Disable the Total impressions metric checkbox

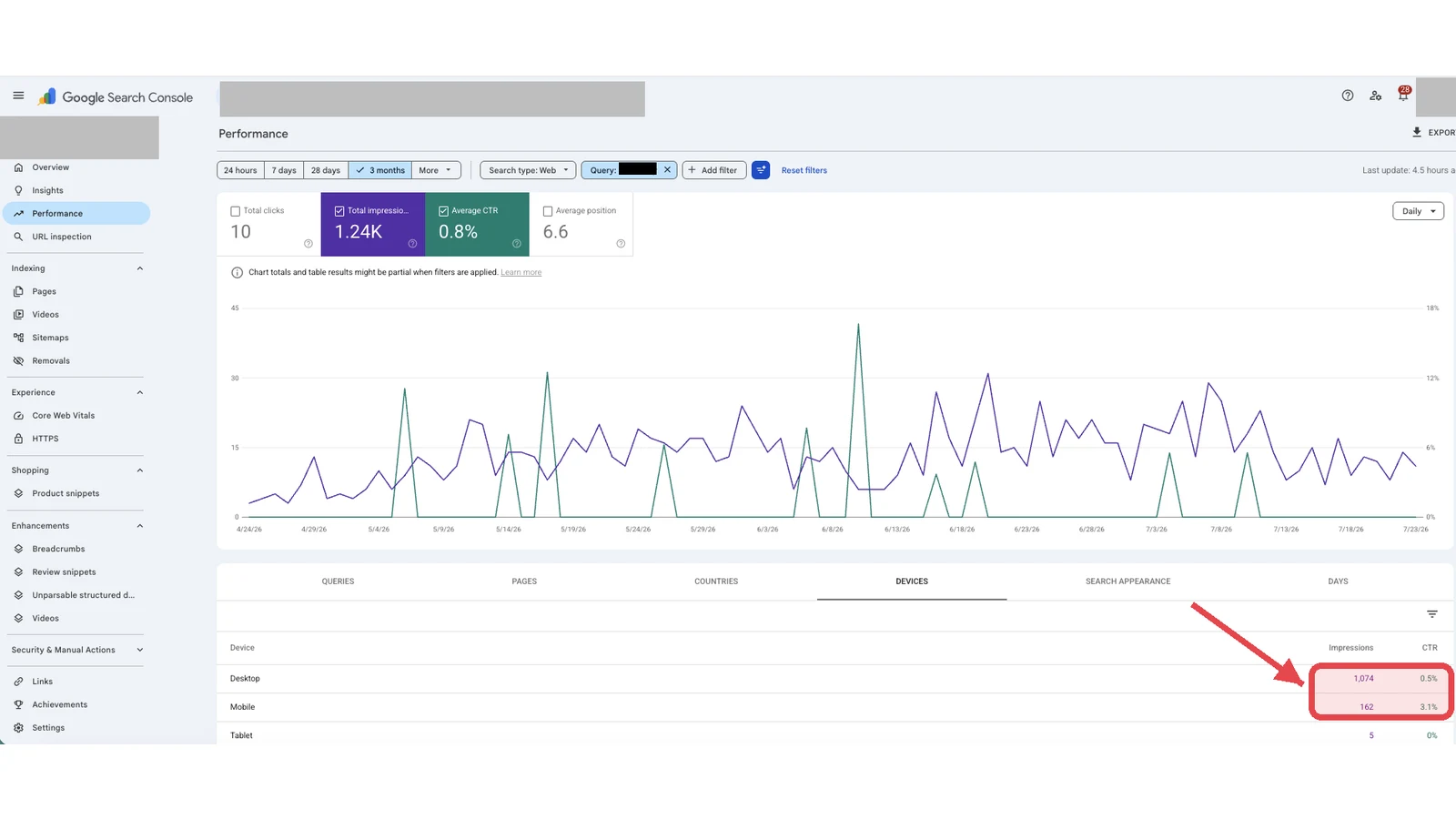339,211
